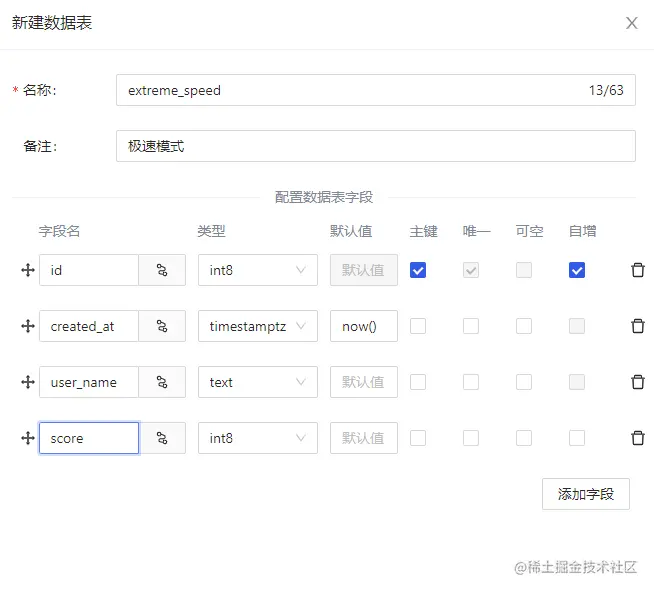Check 主键 for created_at field

(418, 326)
